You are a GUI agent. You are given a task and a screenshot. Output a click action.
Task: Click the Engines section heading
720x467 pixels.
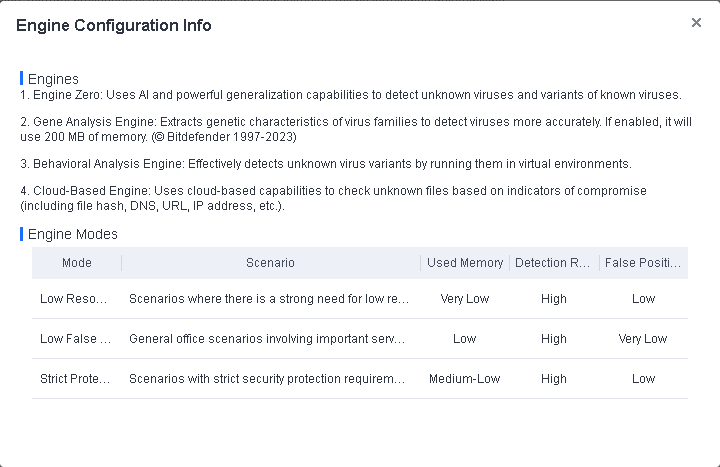click(x=53, y=79)
